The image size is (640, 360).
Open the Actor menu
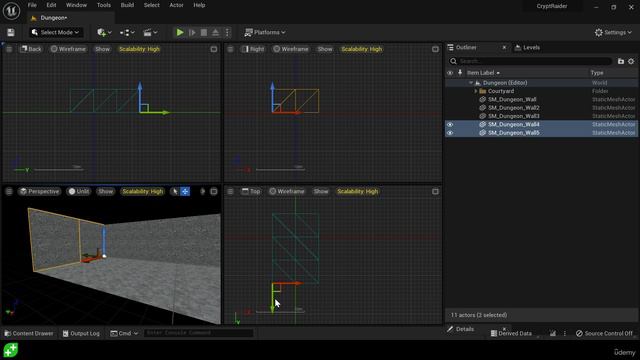[x=176, y=5]
